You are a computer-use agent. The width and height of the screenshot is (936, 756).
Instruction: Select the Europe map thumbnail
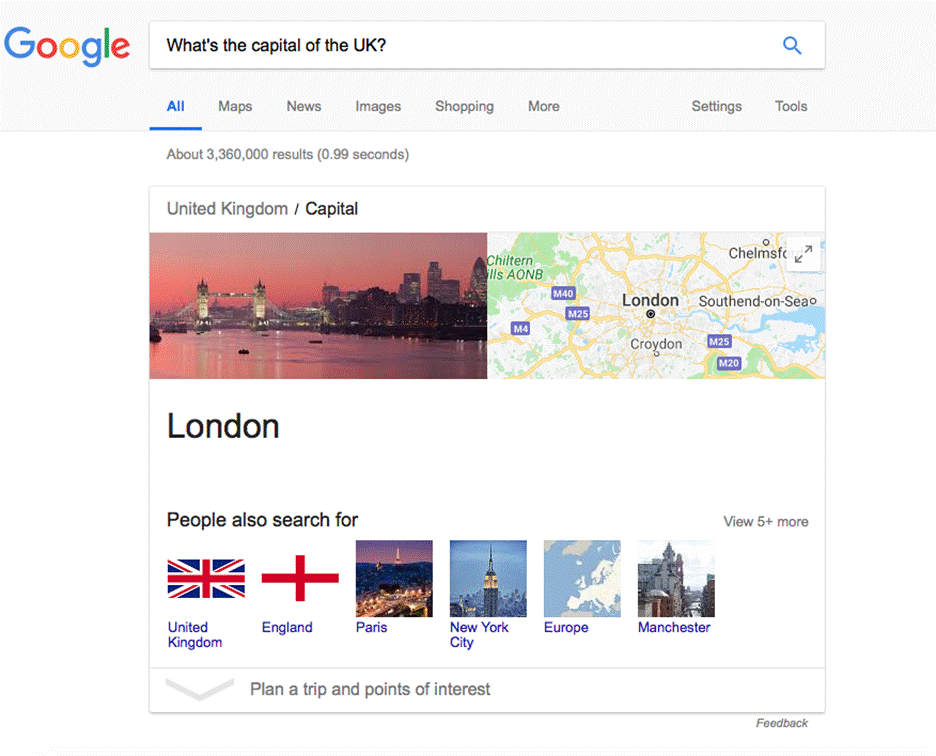582,578
